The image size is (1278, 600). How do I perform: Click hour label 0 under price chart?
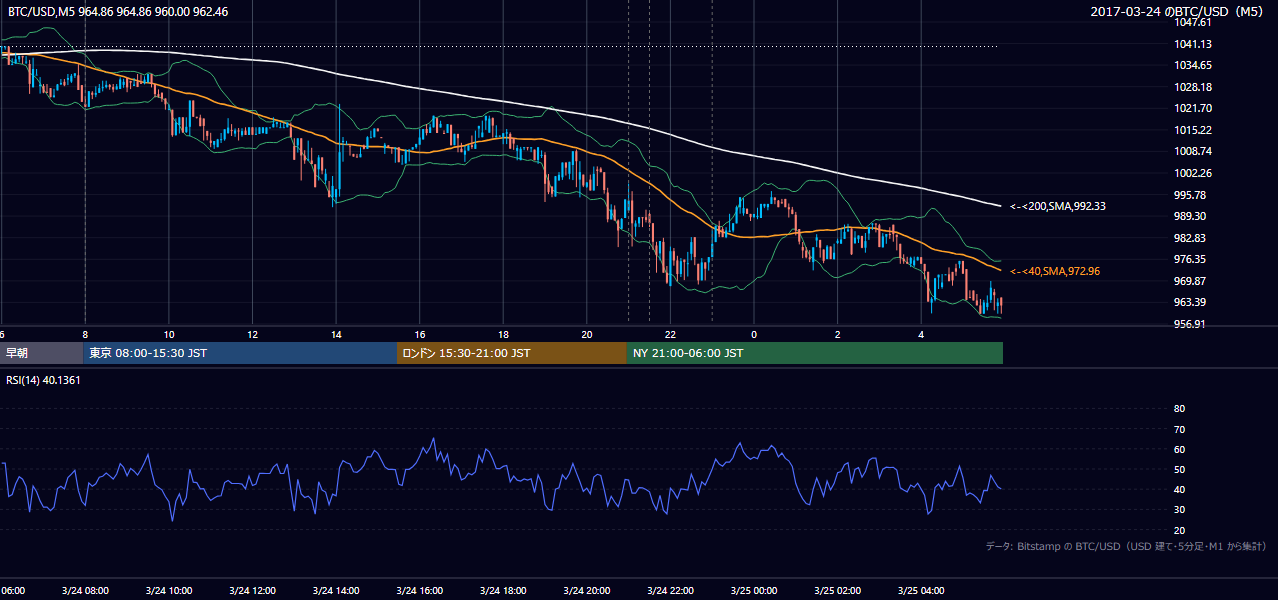click(754, 334)
